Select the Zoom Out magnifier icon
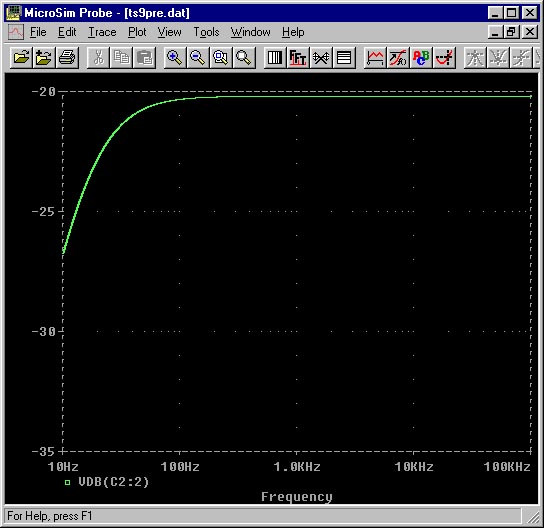 pyautogui.click(x=197, y=58)
